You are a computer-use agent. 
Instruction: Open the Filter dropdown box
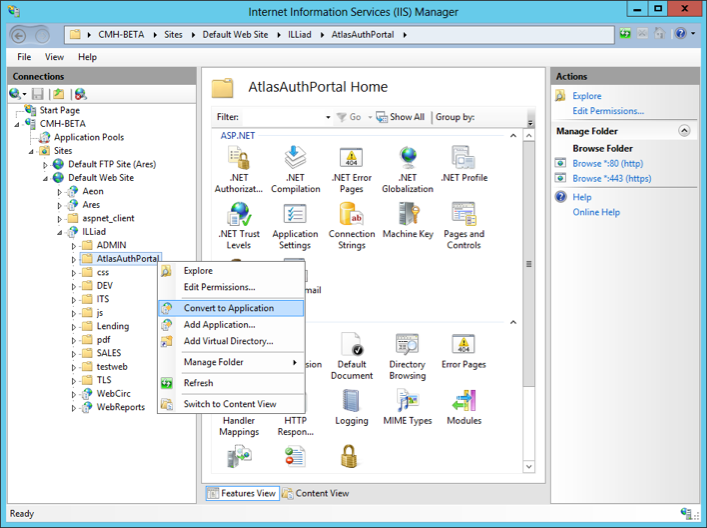pyautogui.click(x=329, y=117)
